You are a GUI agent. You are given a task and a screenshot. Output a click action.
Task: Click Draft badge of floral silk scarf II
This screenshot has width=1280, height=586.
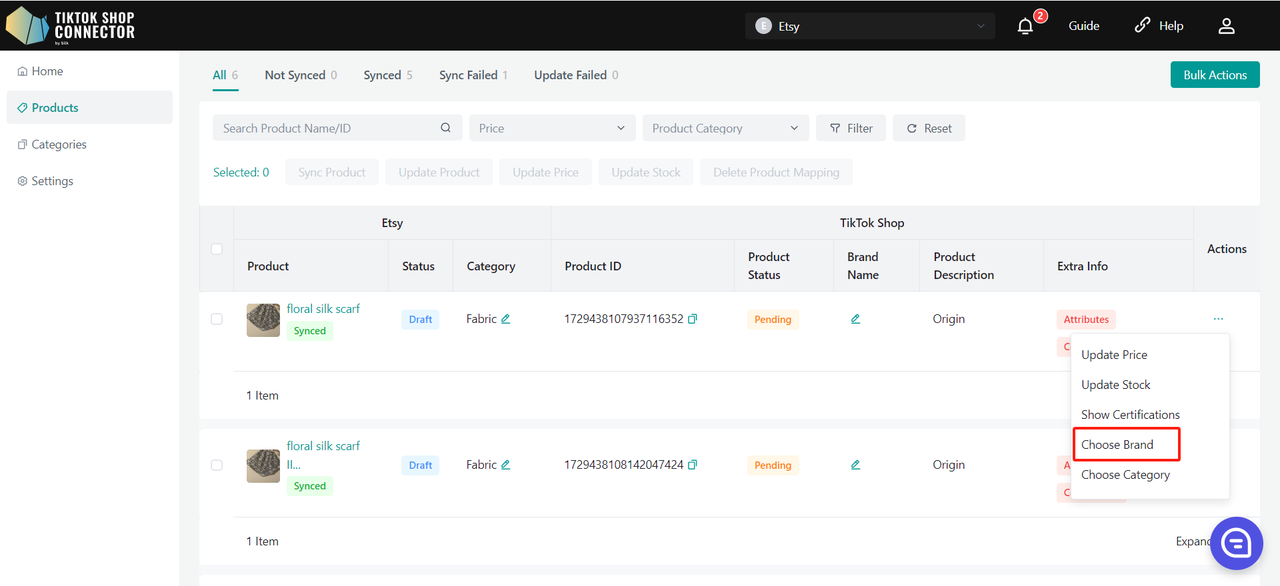(420, 466)
